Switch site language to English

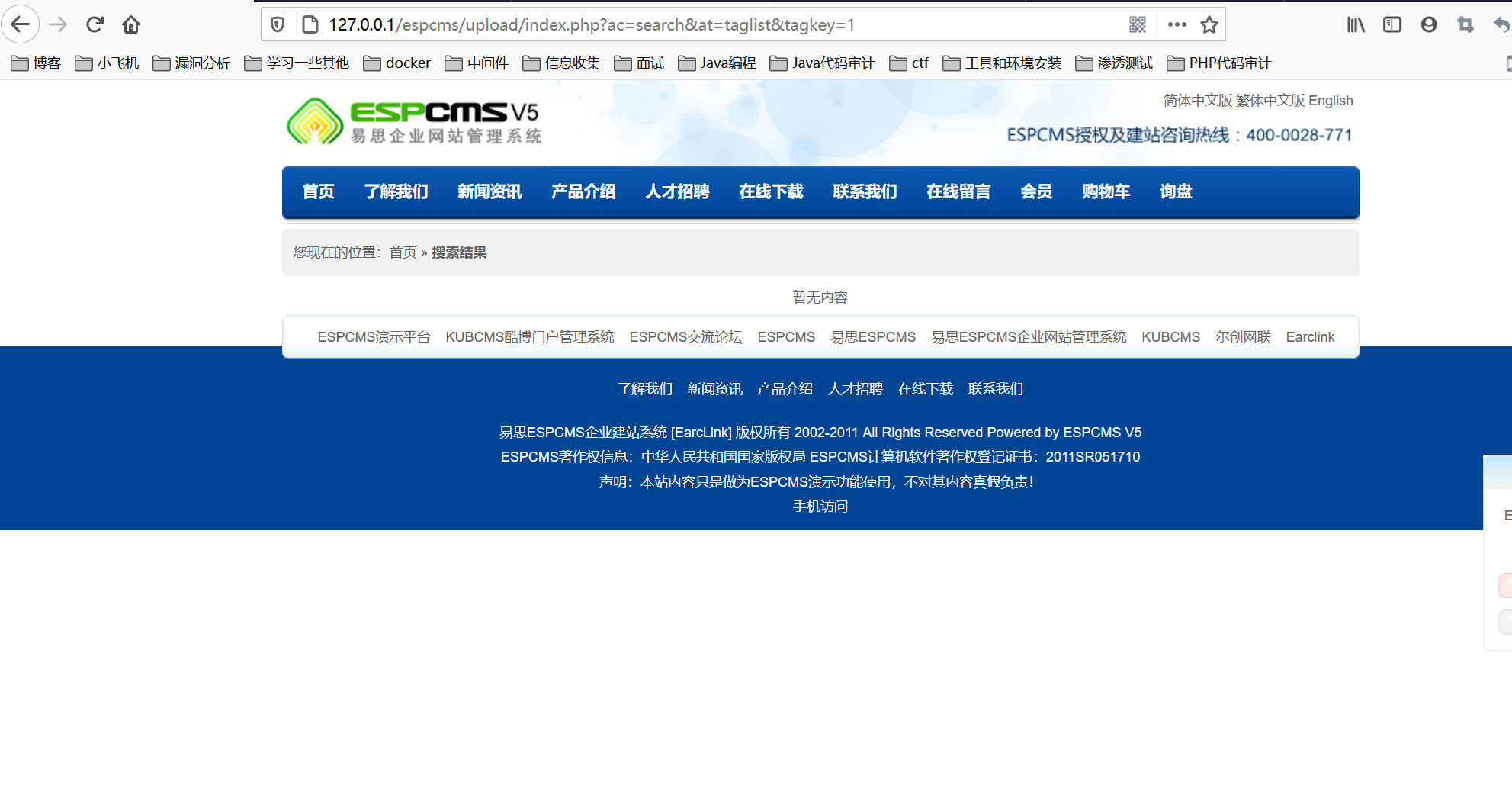click(1331, 100)
